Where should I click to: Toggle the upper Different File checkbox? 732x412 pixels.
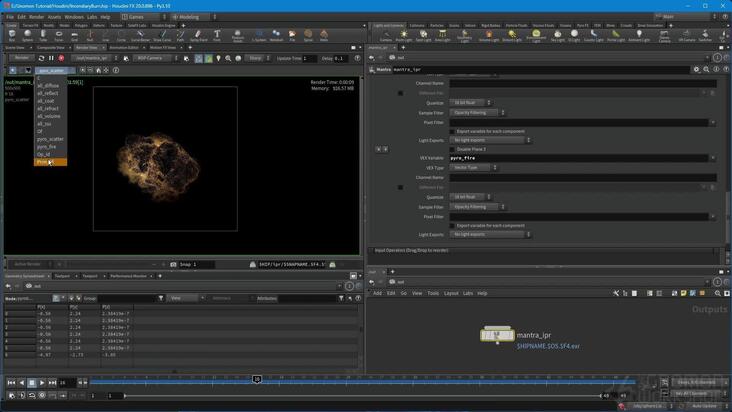[400, 93]
